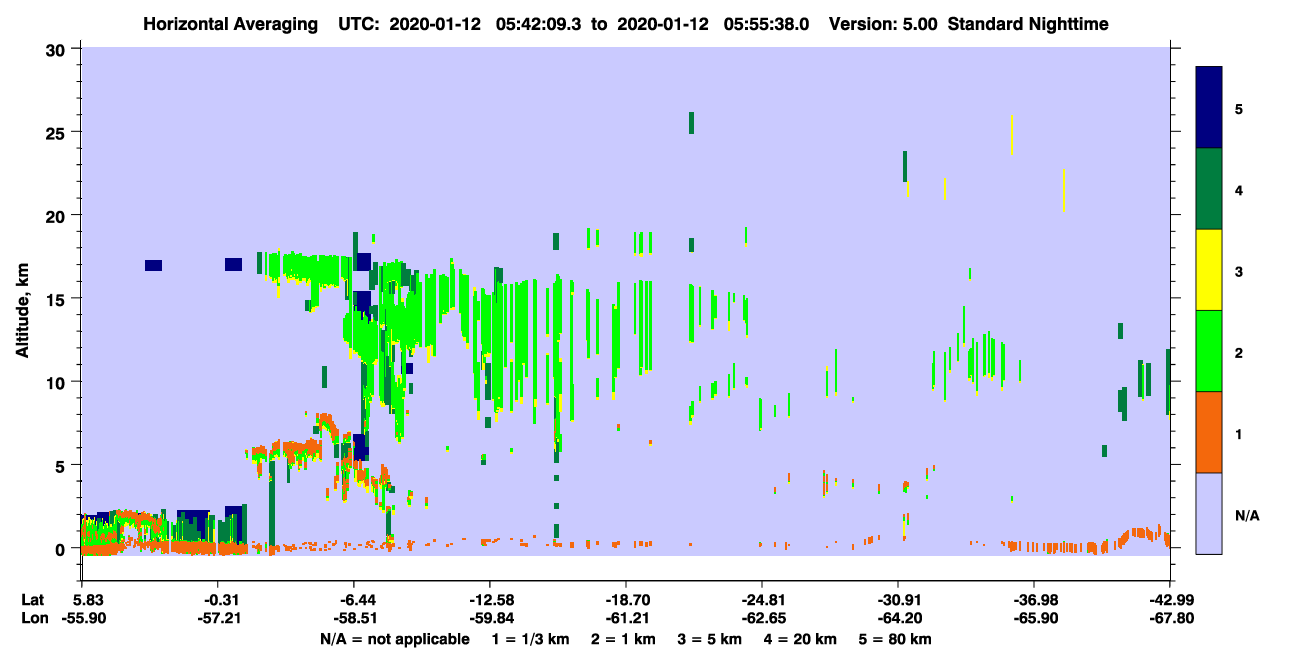Click 'Standard Nighttime' in the title
Image resolution: width=1300 pixels, height=667 pixels.
tap(1027, 23)
